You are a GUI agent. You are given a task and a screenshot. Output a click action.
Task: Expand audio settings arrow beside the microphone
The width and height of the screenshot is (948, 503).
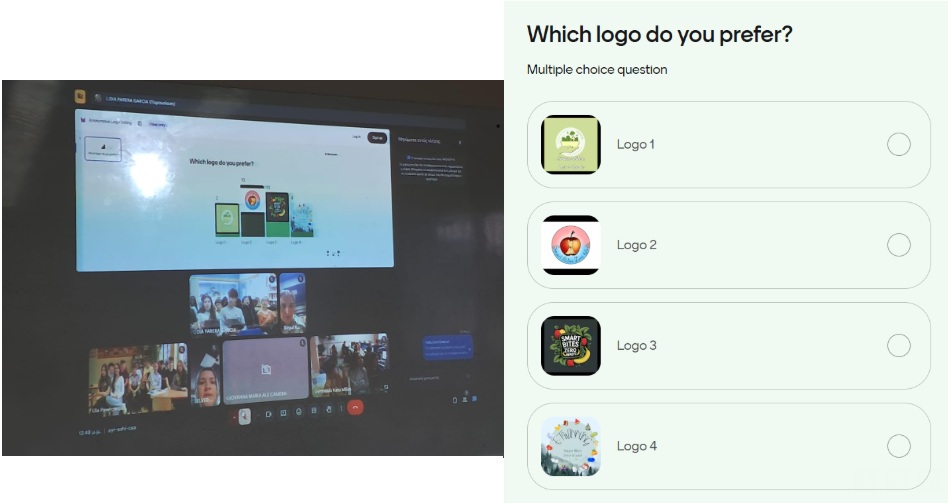(x=235, y=418)
